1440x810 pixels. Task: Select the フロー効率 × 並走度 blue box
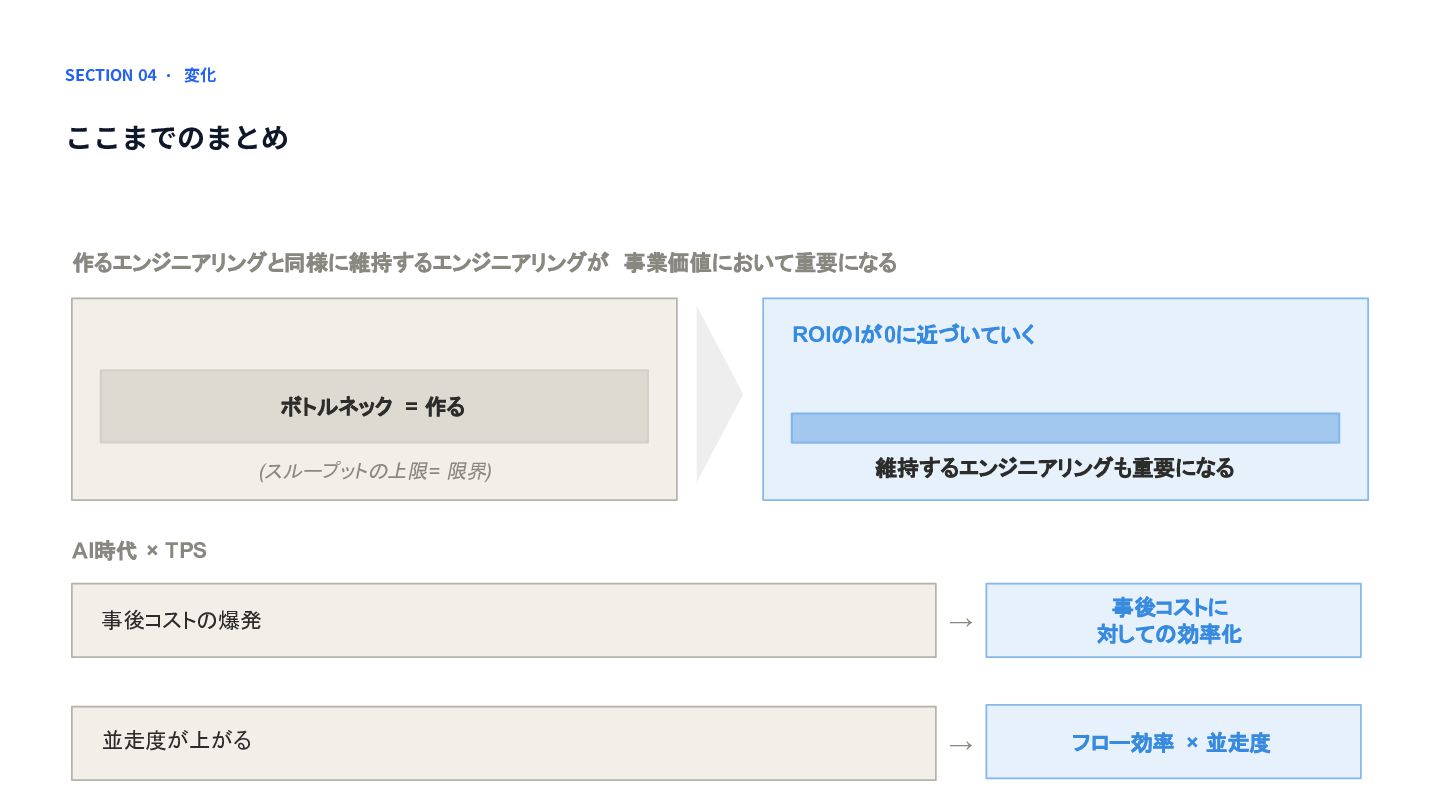point(1173,742)
